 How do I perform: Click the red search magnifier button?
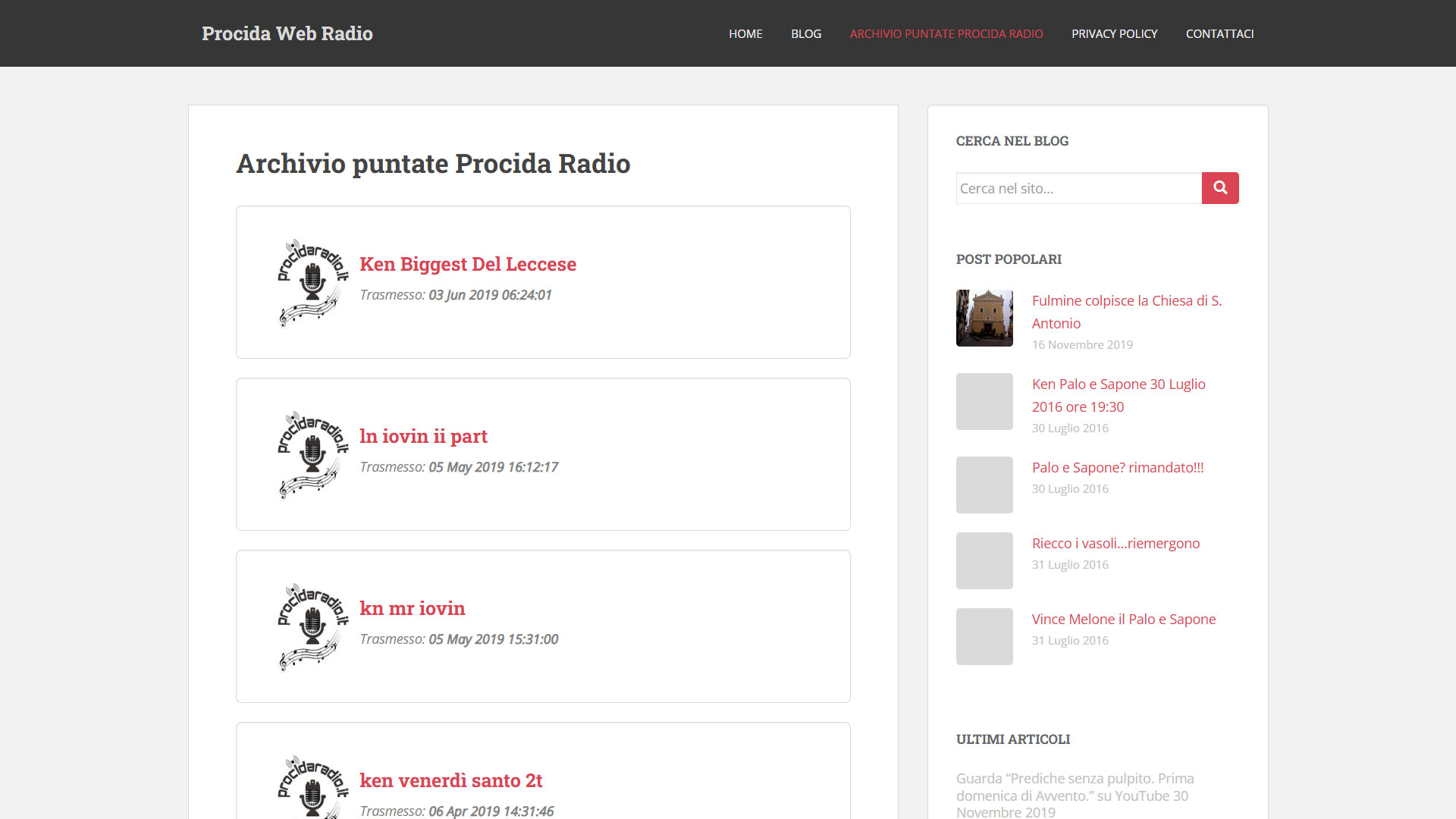tap(1219, 188)
